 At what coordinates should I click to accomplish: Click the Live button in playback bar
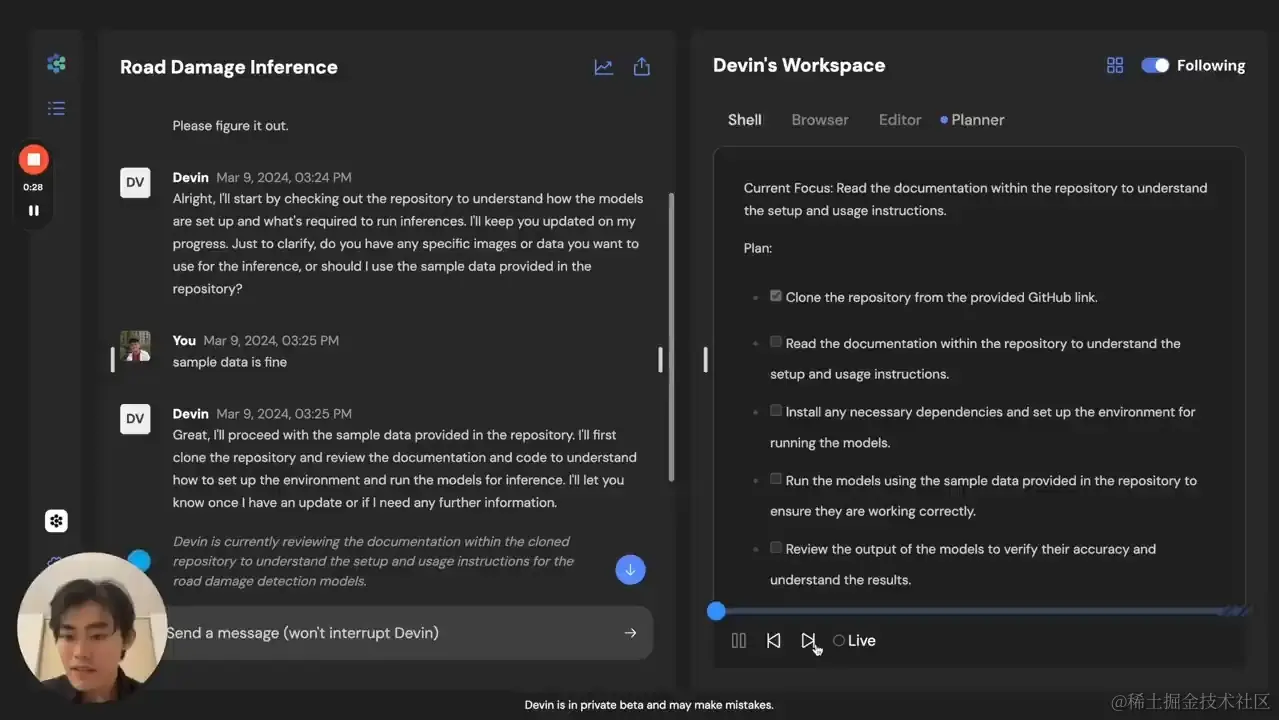tap(854, 641)
